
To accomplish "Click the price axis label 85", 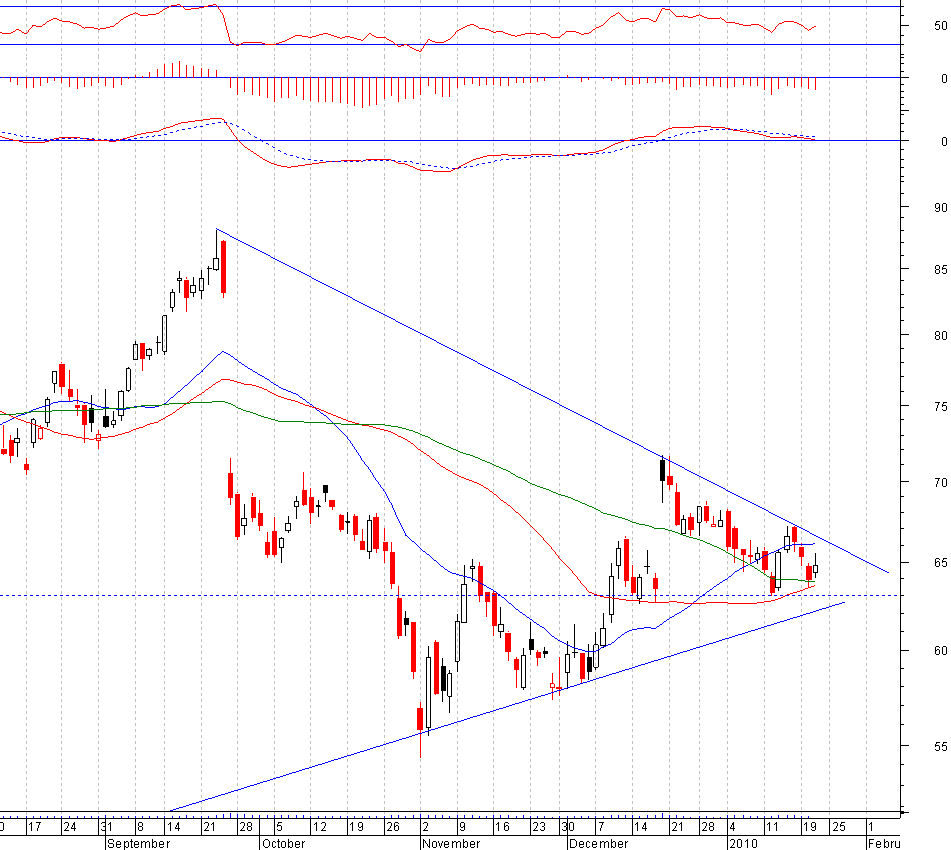I will click(940, 269).
